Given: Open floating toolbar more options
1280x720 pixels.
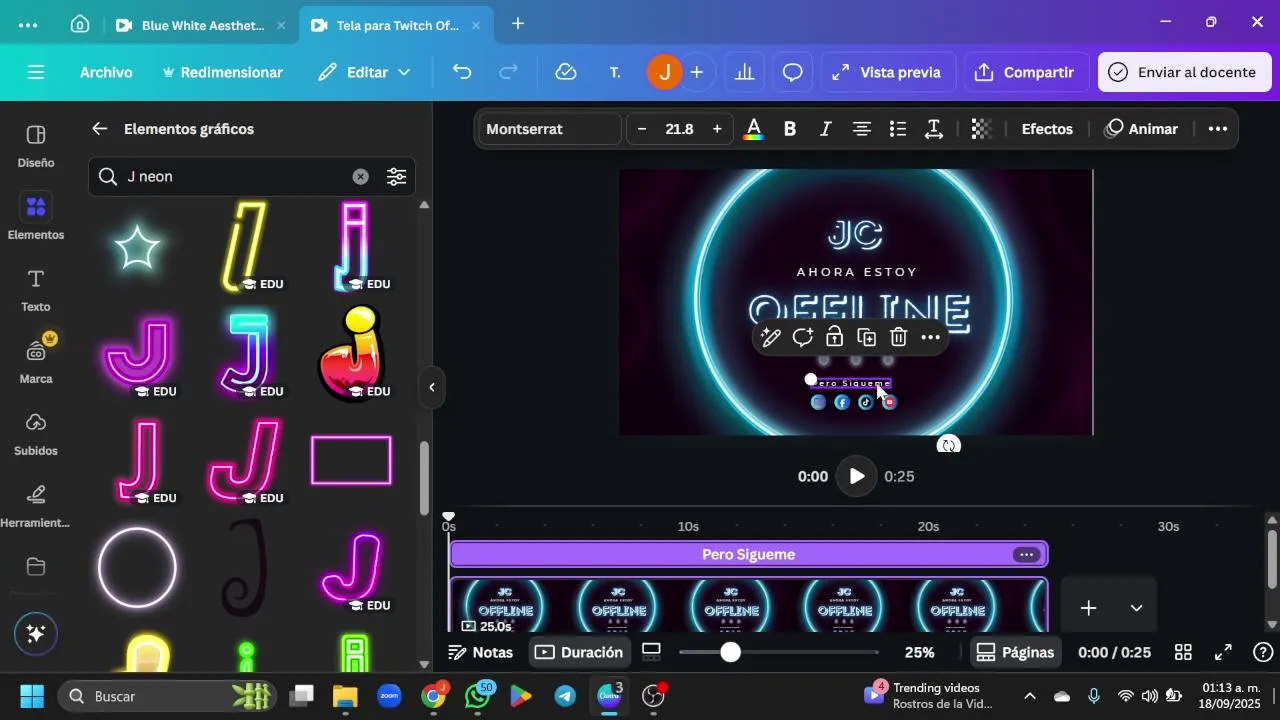Looking at the screenshot, I should 931,337.
